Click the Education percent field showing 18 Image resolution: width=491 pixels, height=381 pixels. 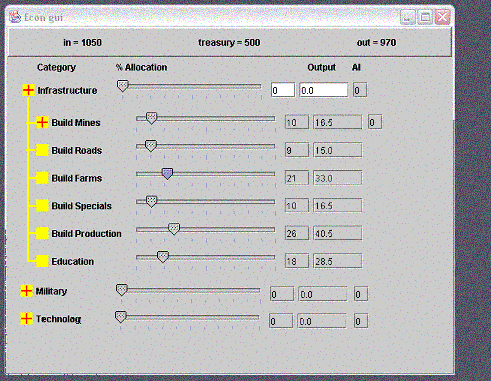tap(297, 261)
